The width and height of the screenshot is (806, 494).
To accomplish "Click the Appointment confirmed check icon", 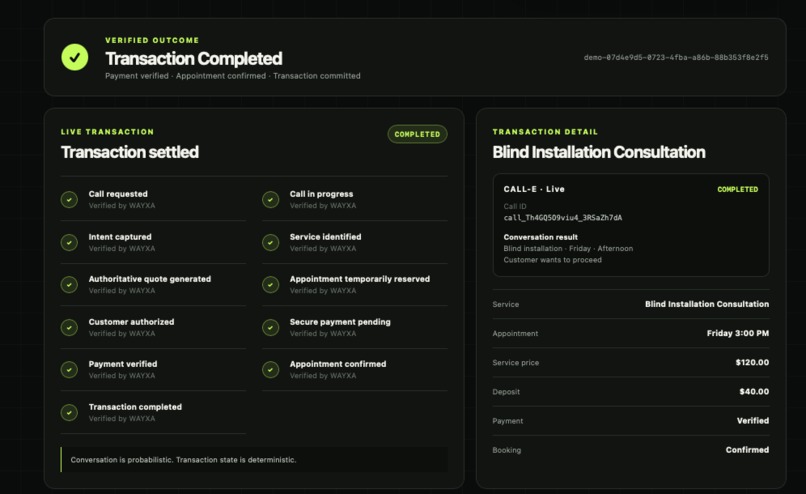I will pyautogui.click(x=270, y=370).
